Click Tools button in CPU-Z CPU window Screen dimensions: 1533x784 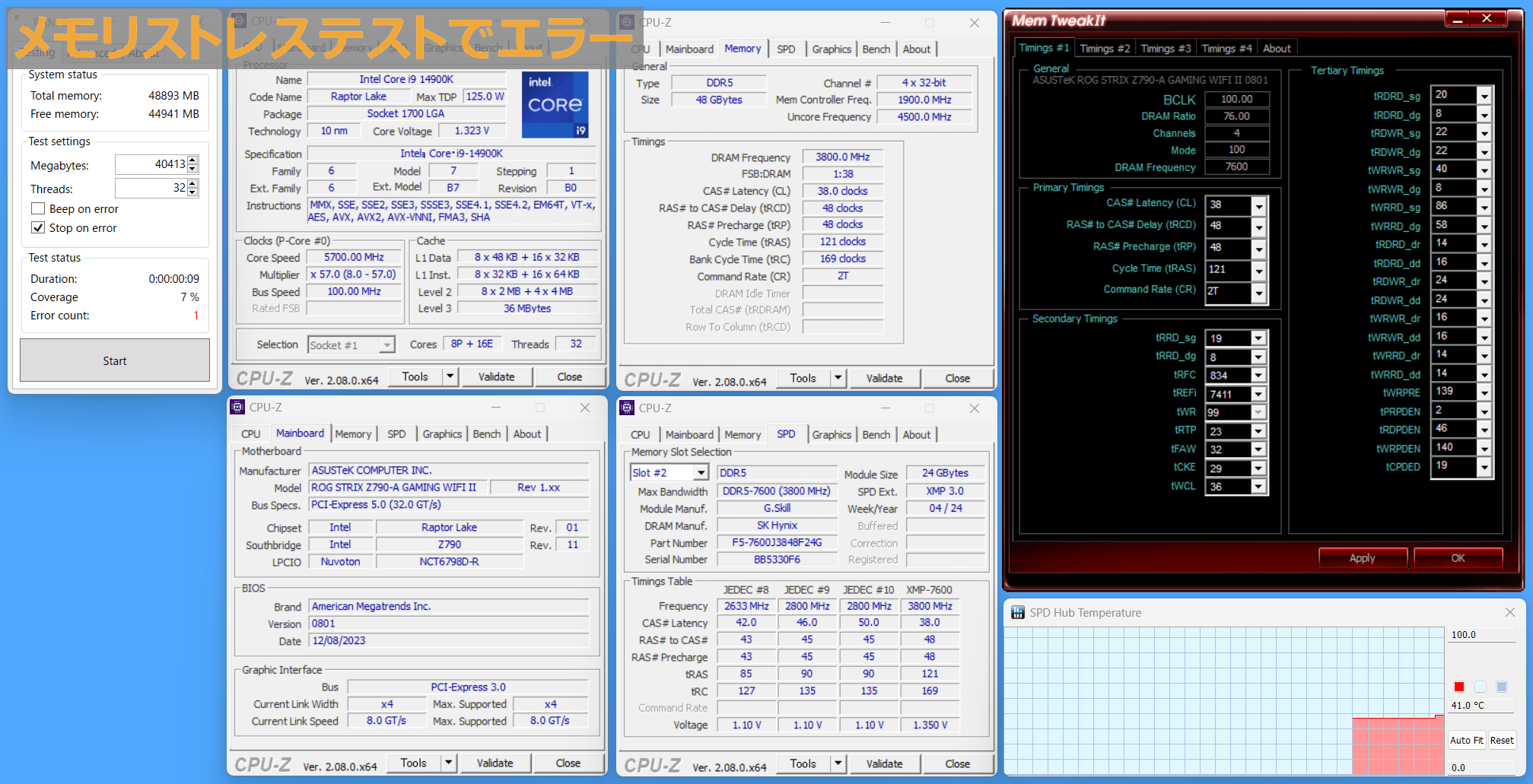[415, 376]
